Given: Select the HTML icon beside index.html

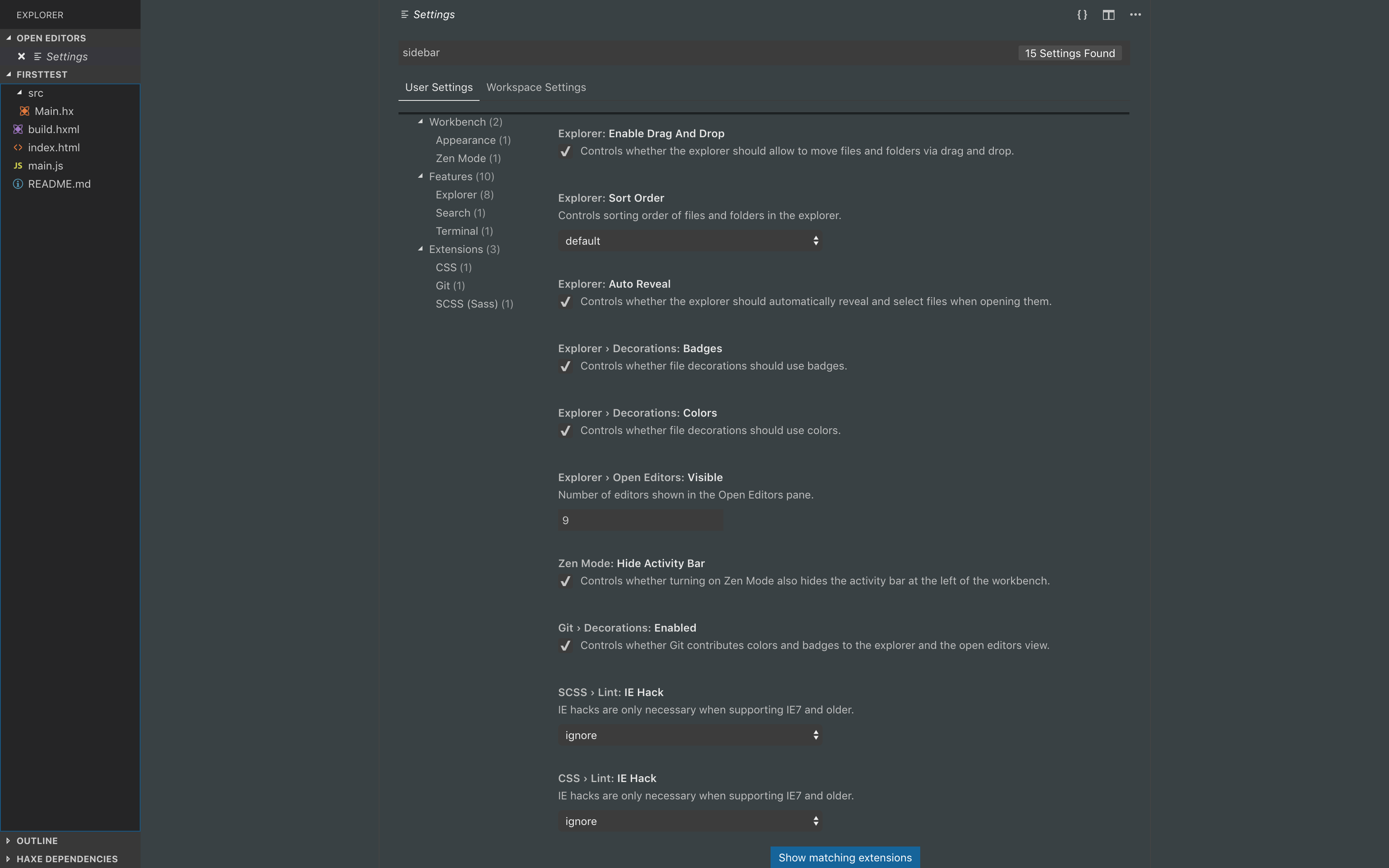Looking at the screenshot, I should tap(18, 147).
